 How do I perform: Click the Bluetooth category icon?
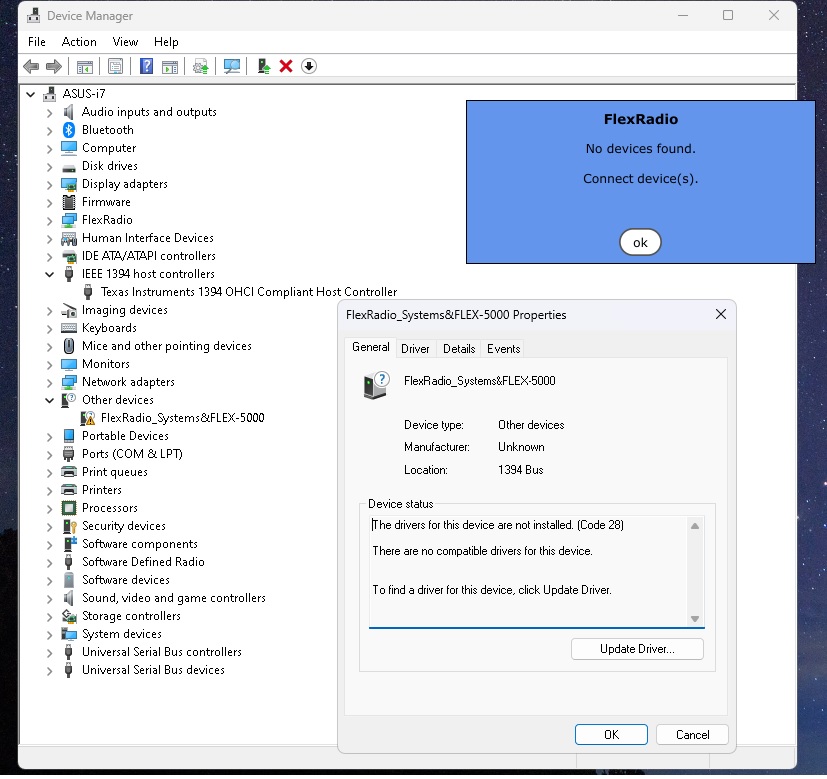point(69,130)
